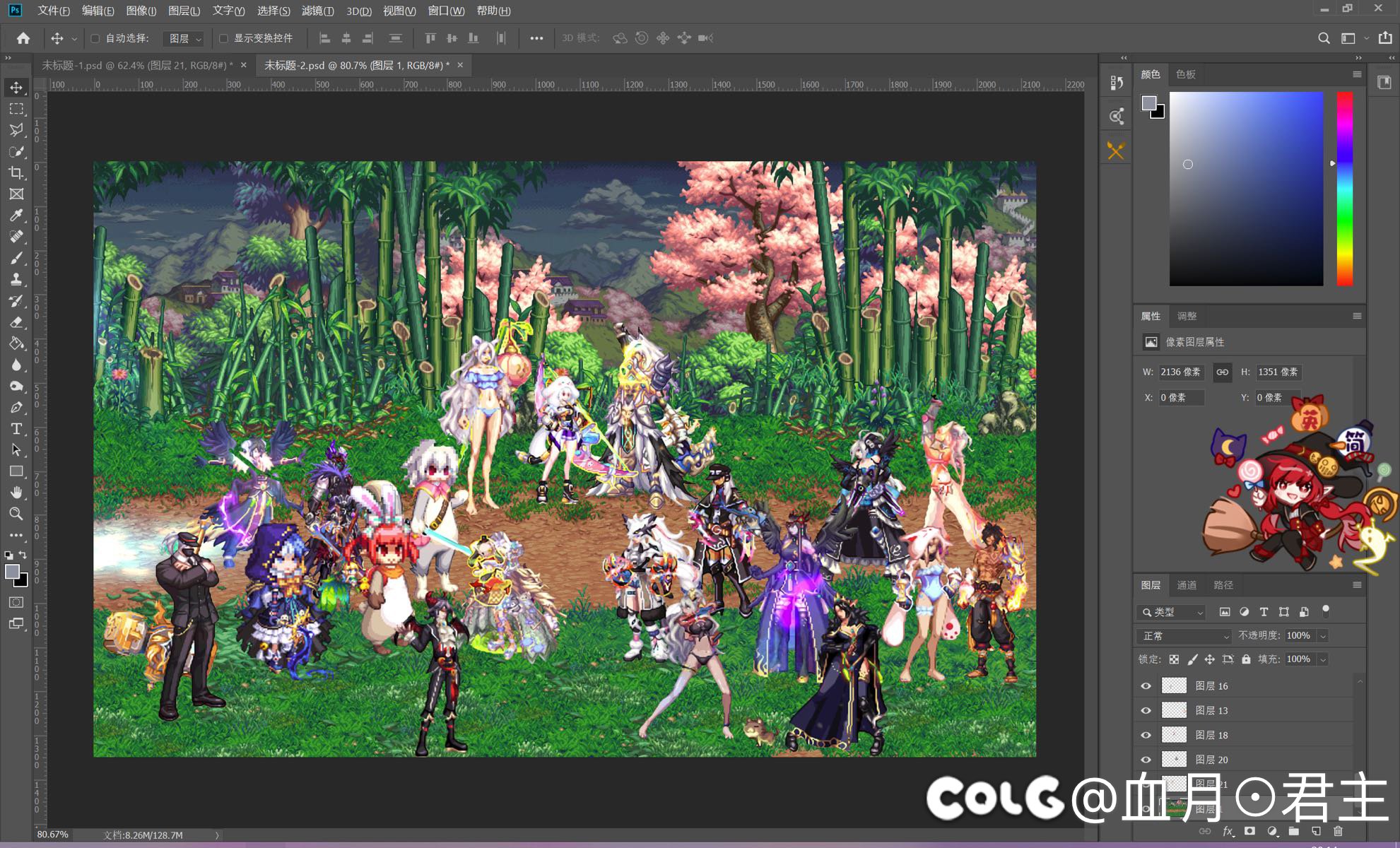Open the Search magnifier icon
Image resolution: width=1400 pixels, height=848 pixels.
pos(1324,38)
